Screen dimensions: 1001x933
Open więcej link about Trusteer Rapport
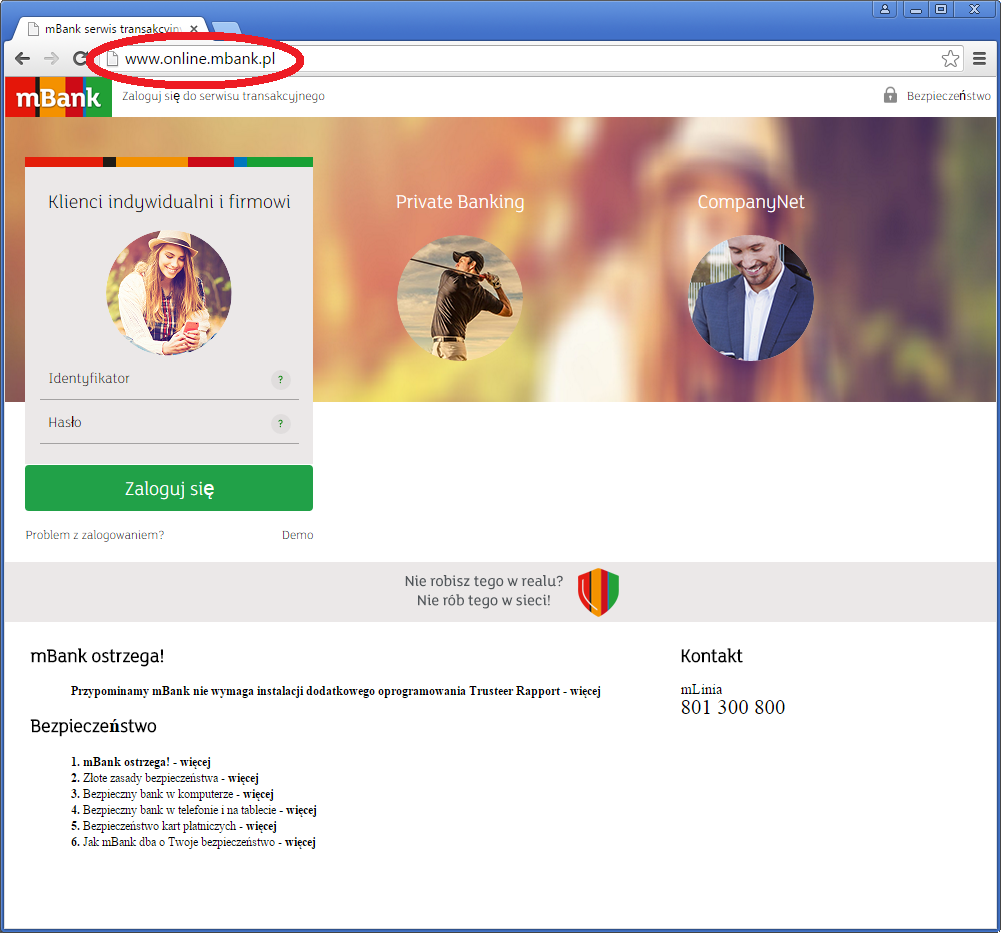tap(585, 691)
